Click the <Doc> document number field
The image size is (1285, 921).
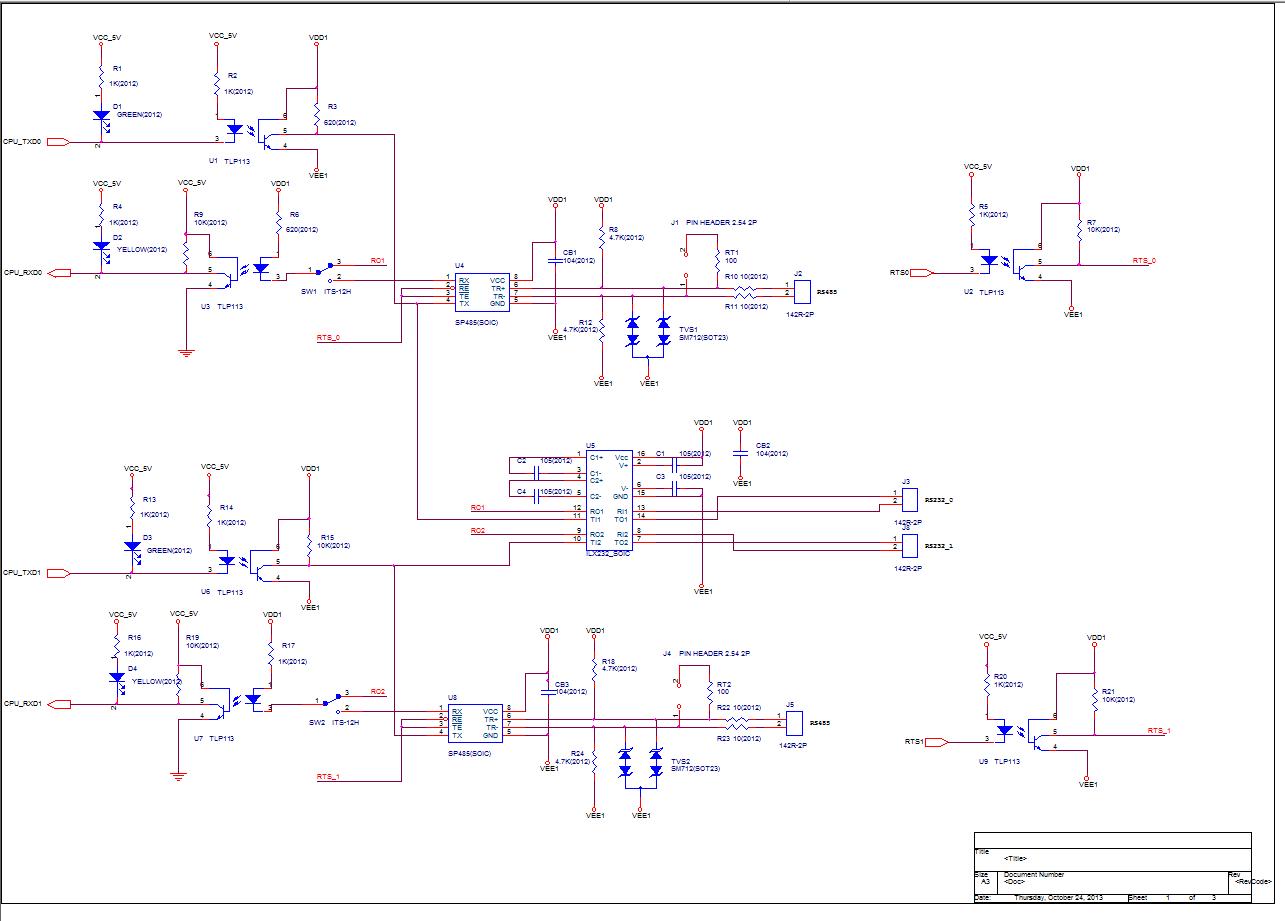pos(1015,881)
